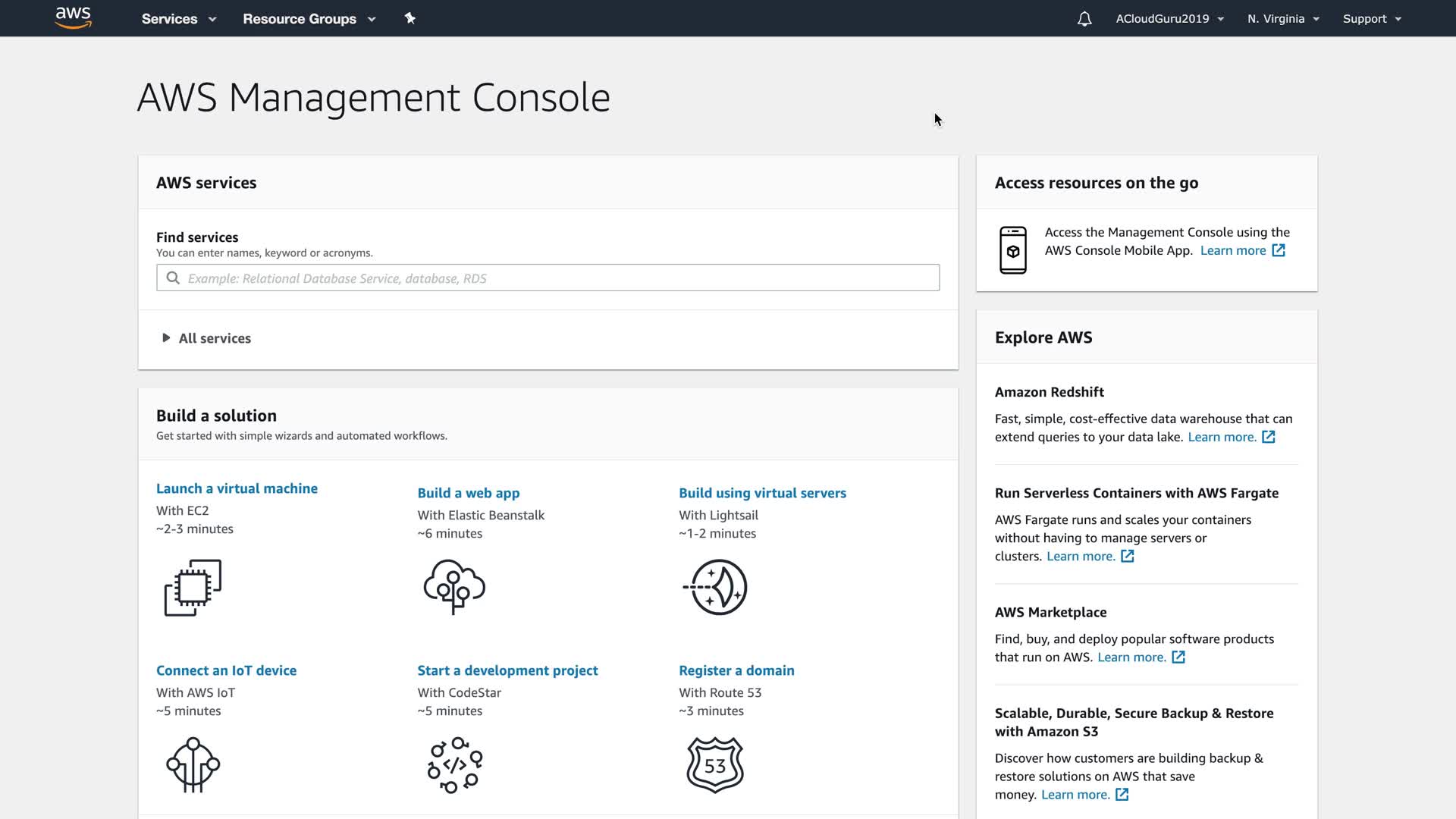Screen dimensions: 1456x819
Task: Click the Register a domain link
Action: pos(736,670)
